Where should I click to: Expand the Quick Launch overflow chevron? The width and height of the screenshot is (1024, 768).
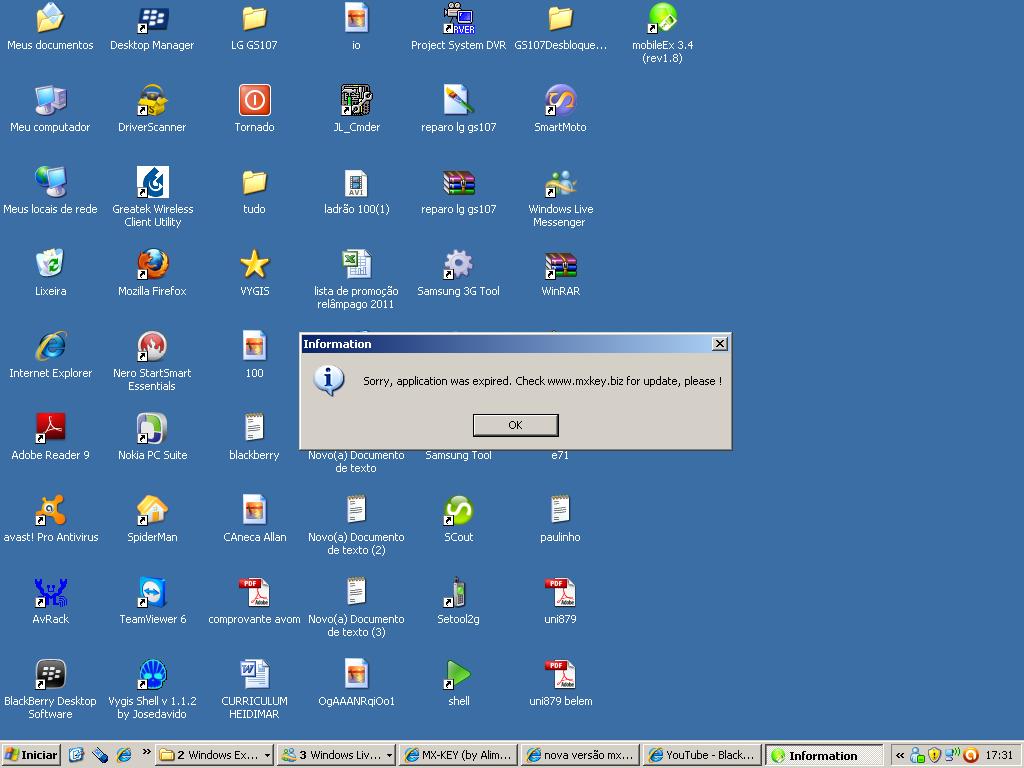pyautogui.click(x=147, y=753)
